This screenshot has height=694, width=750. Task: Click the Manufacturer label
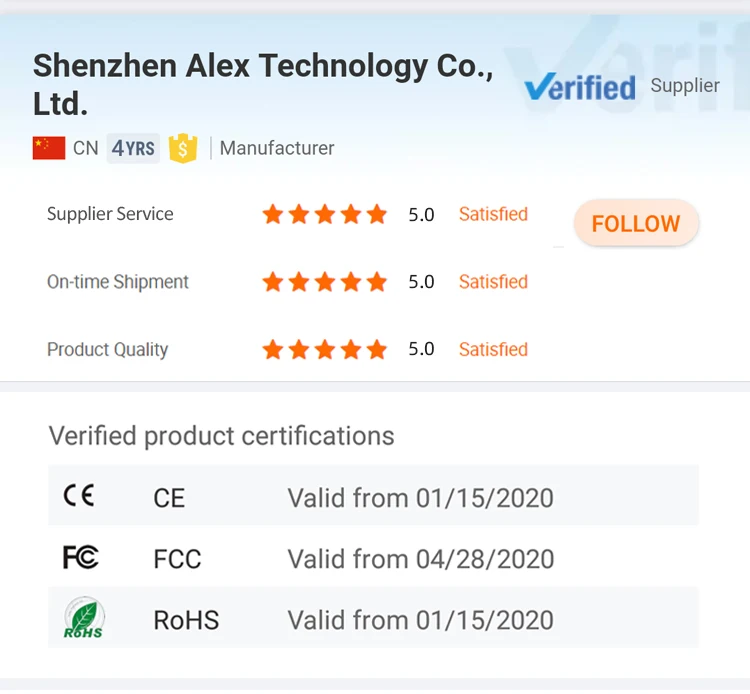277,148
